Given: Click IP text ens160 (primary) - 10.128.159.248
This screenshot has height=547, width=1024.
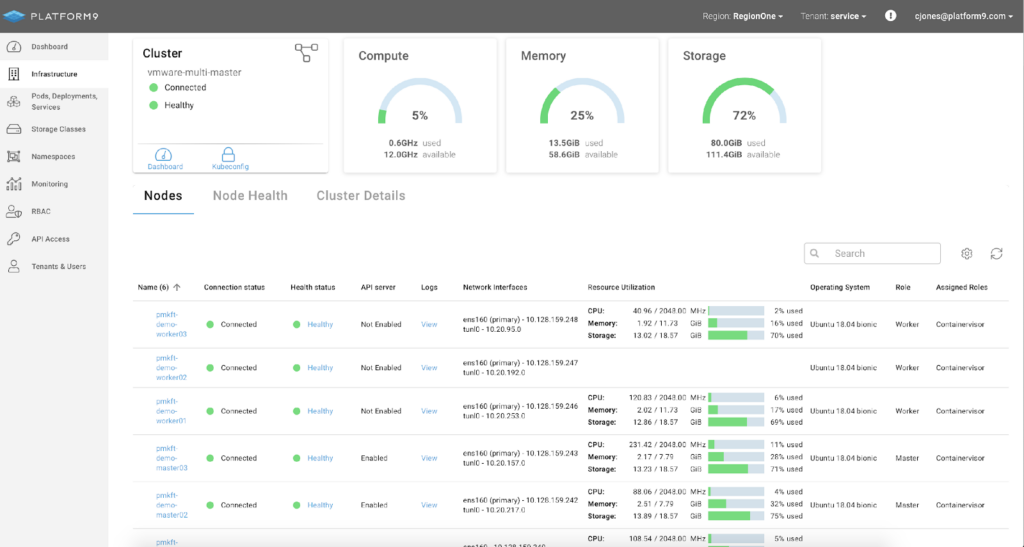Looking at the screenshot, I should [x=520, y=320].
